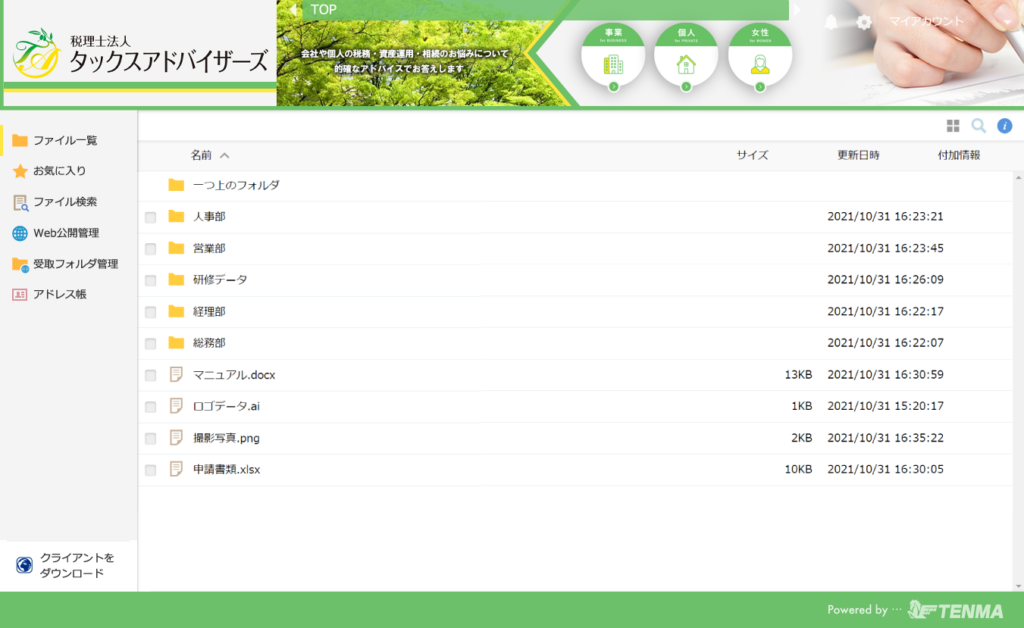The image size is (1024, 628).
Task: Click the 個人 circle banner button
Action: (x=686, y=57)
